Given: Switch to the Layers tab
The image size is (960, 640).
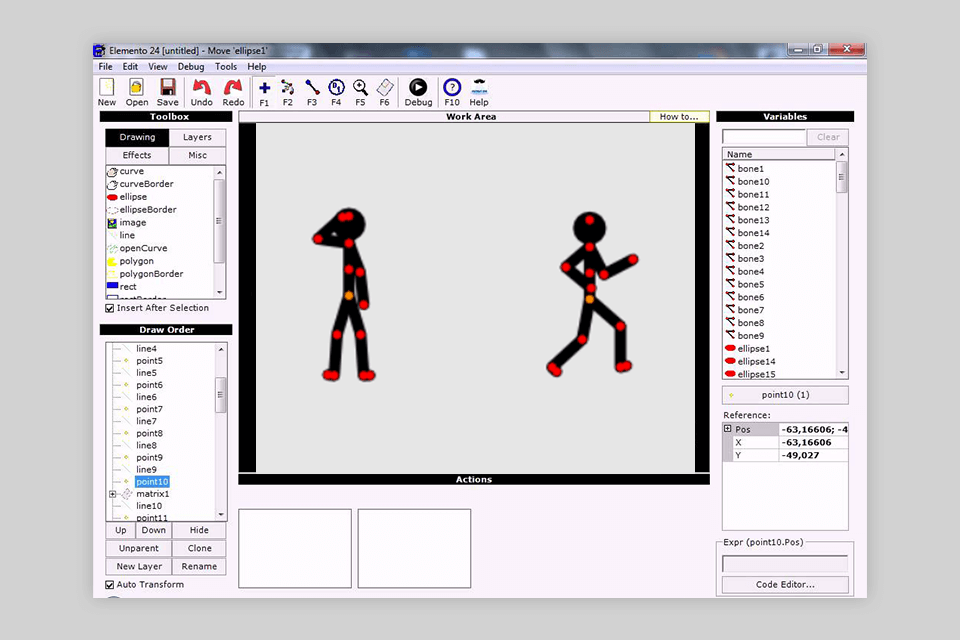Looking at the screenshot, I should [197, 137].
